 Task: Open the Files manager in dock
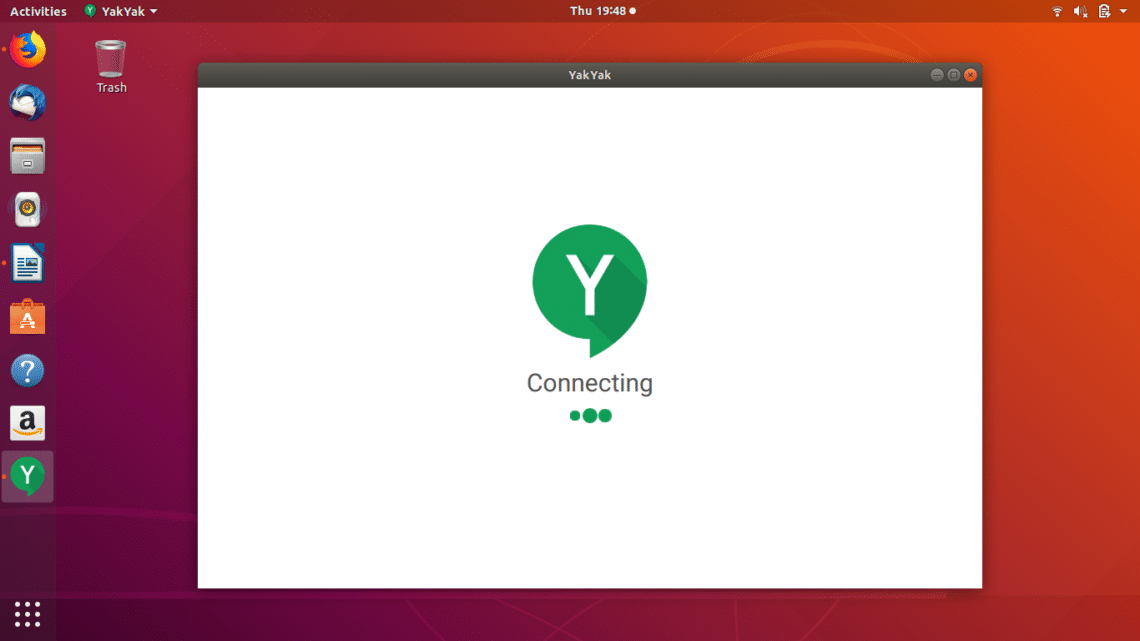tap(28, 157)
